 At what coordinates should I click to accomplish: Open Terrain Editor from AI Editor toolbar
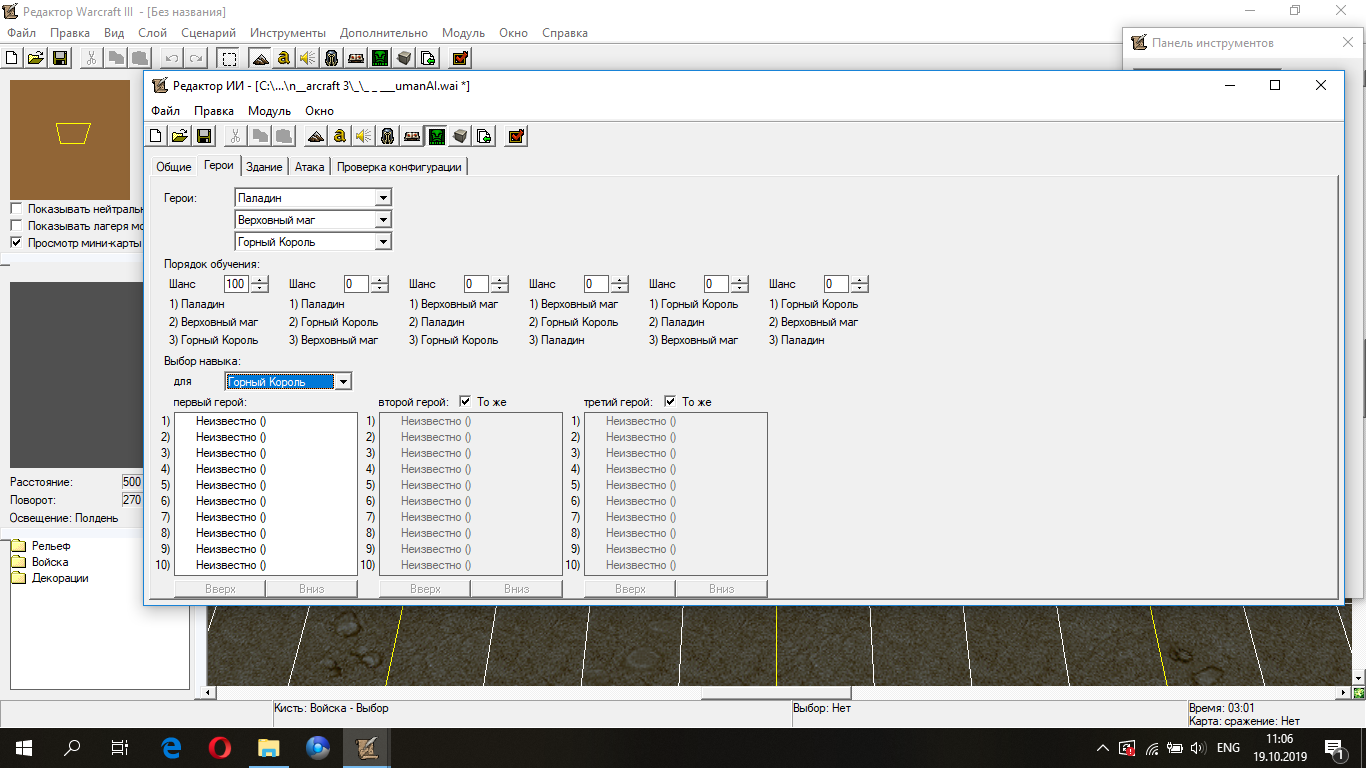click(x=316, y=136)
